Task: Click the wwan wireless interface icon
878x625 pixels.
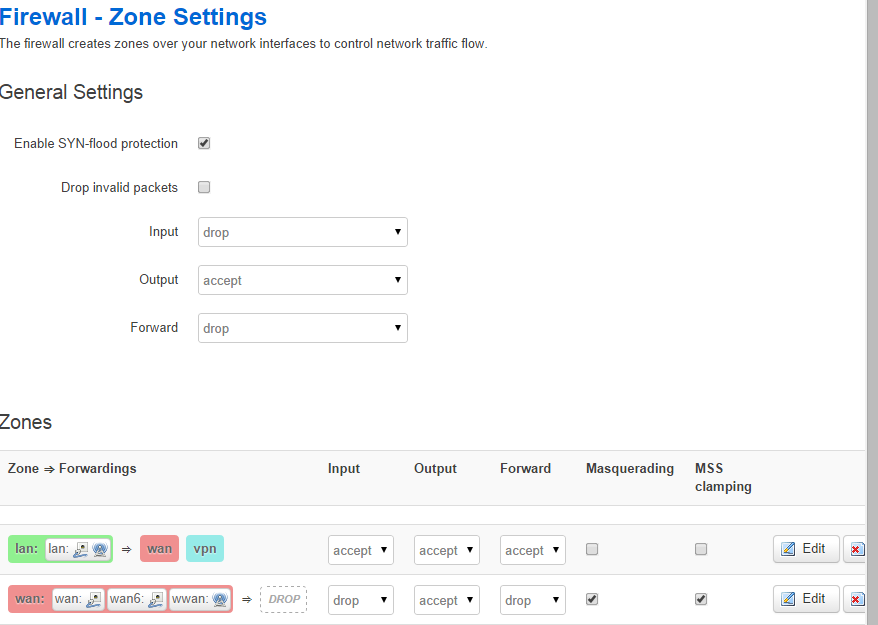Action: click(x=220, y=599)
